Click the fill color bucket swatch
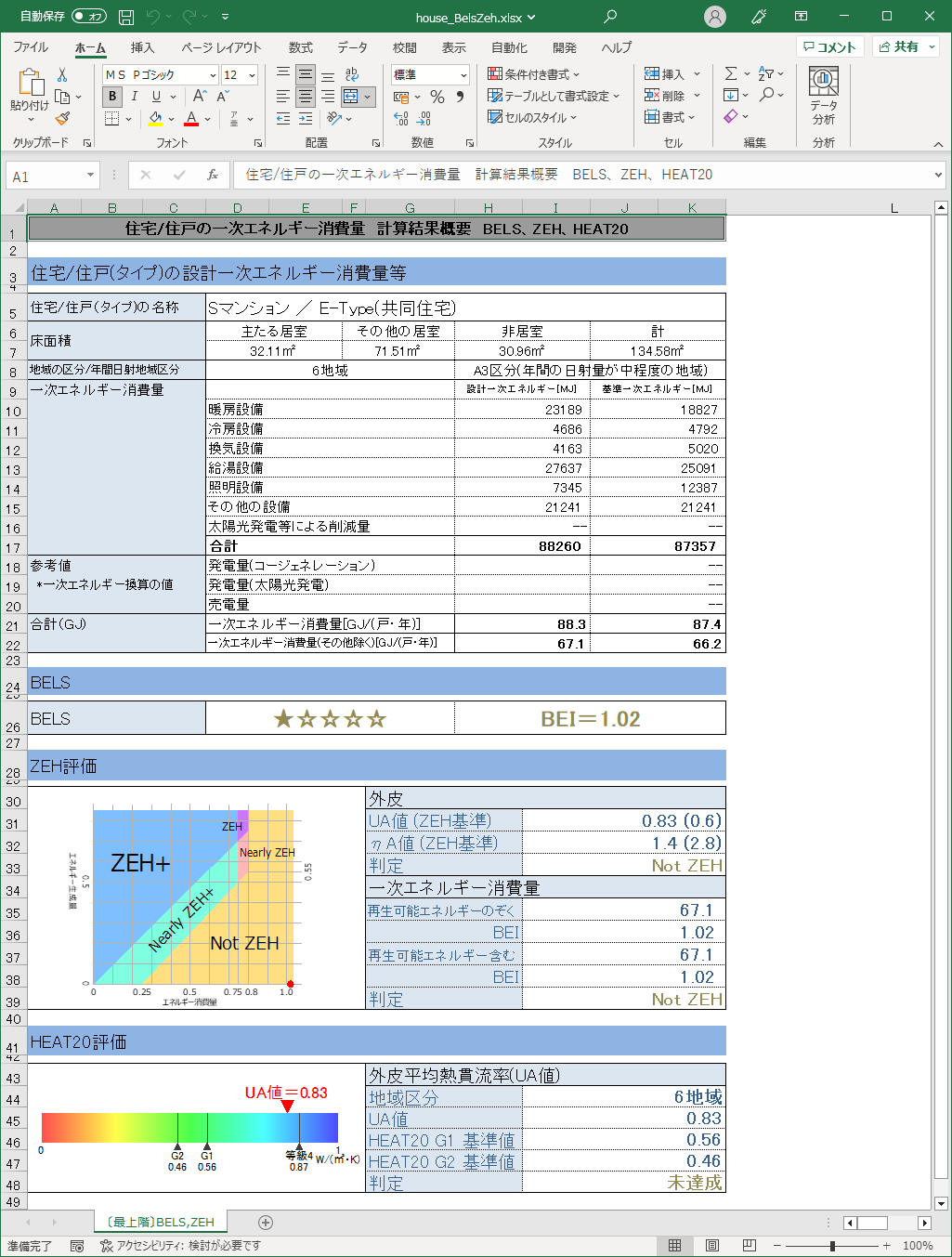Image resolution: width=952 pixels, height=1257 pixels. click(x=155, y=119)
